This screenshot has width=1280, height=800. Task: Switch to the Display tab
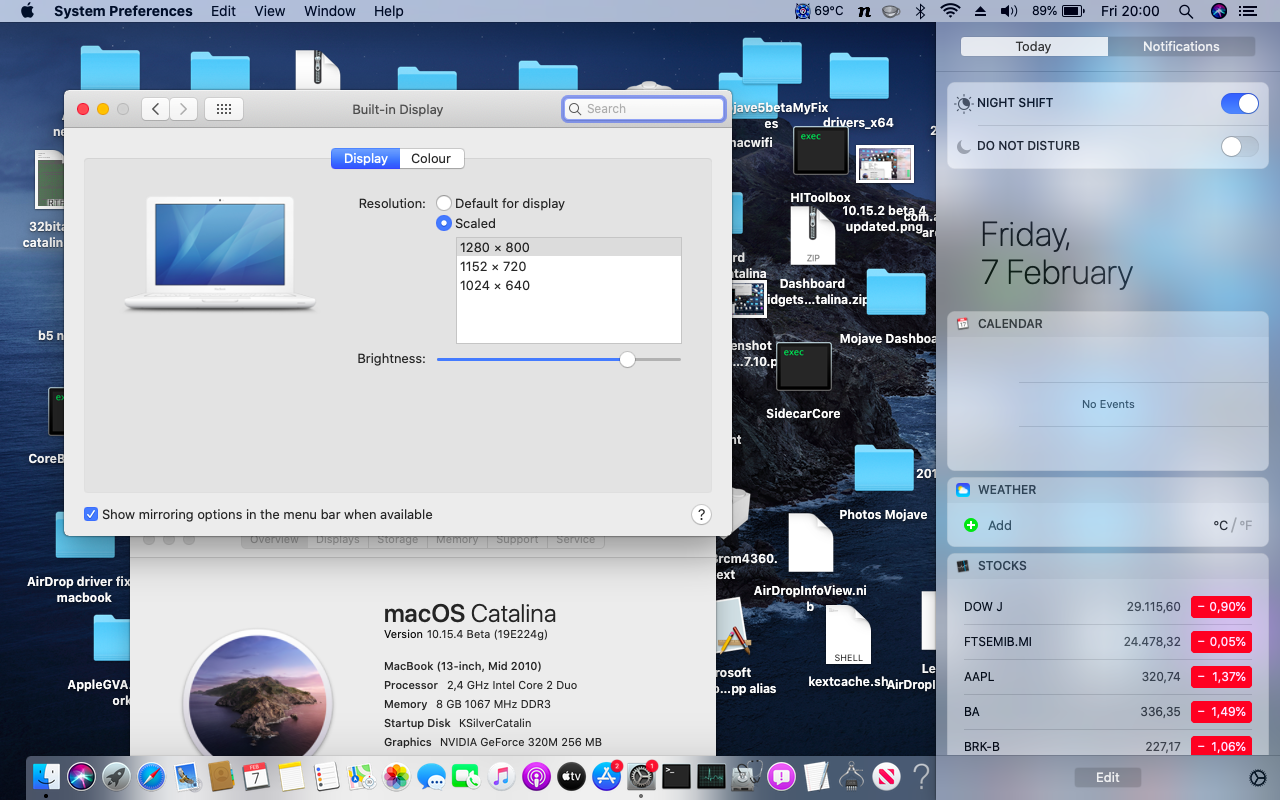[x=366, y=158]
